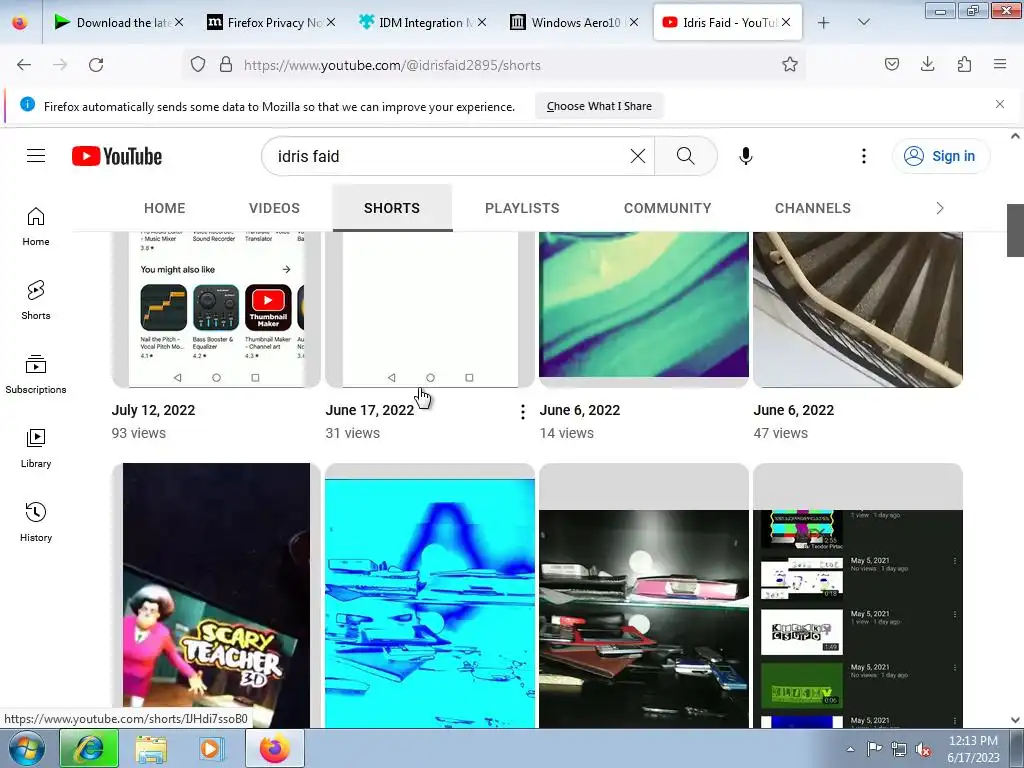Open Shorts in the sidebar

tap(36, 300)
